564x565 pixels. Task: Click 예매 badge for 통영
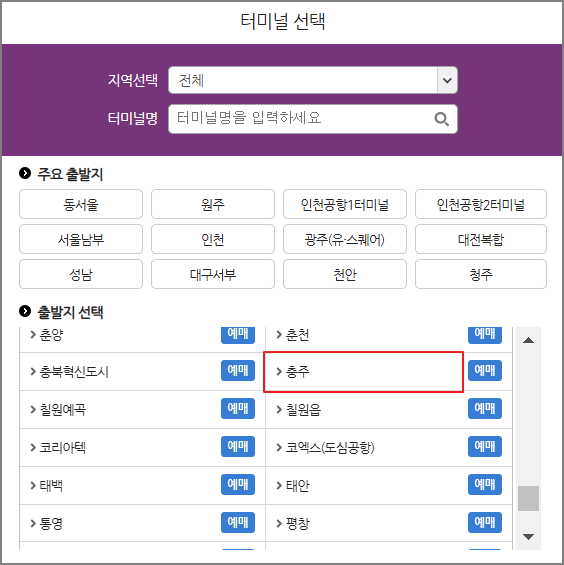tap(238, 522)
